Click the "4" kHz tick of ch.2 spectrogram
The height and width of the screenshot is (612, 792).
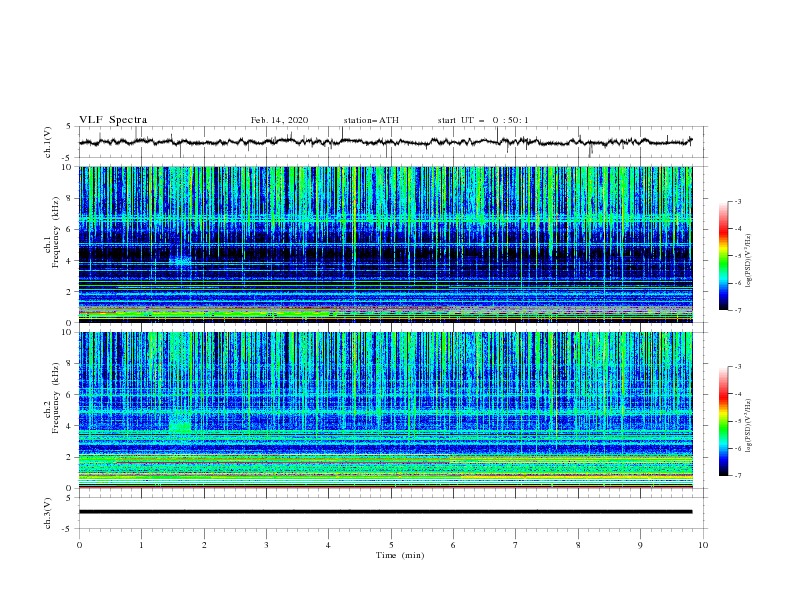tap(70, 426)
